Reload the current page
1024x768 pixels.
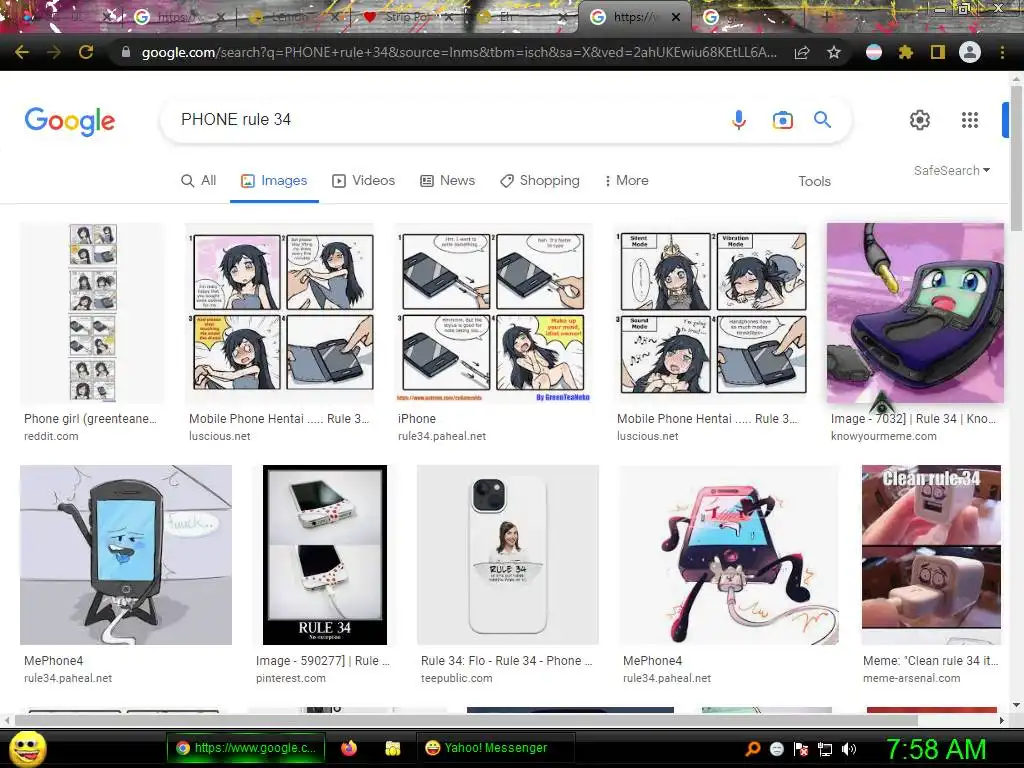[x=86, y=52]
